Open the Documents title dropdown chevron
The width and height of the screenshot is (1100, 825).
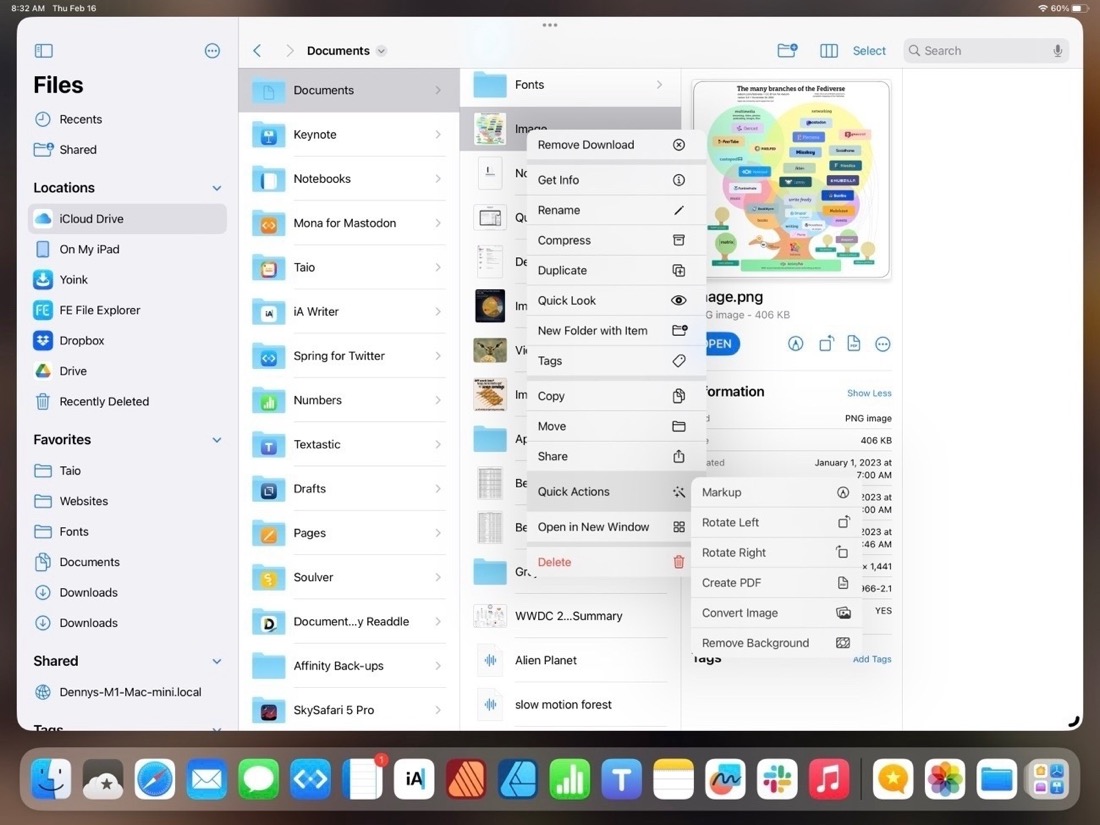point(381,50)
